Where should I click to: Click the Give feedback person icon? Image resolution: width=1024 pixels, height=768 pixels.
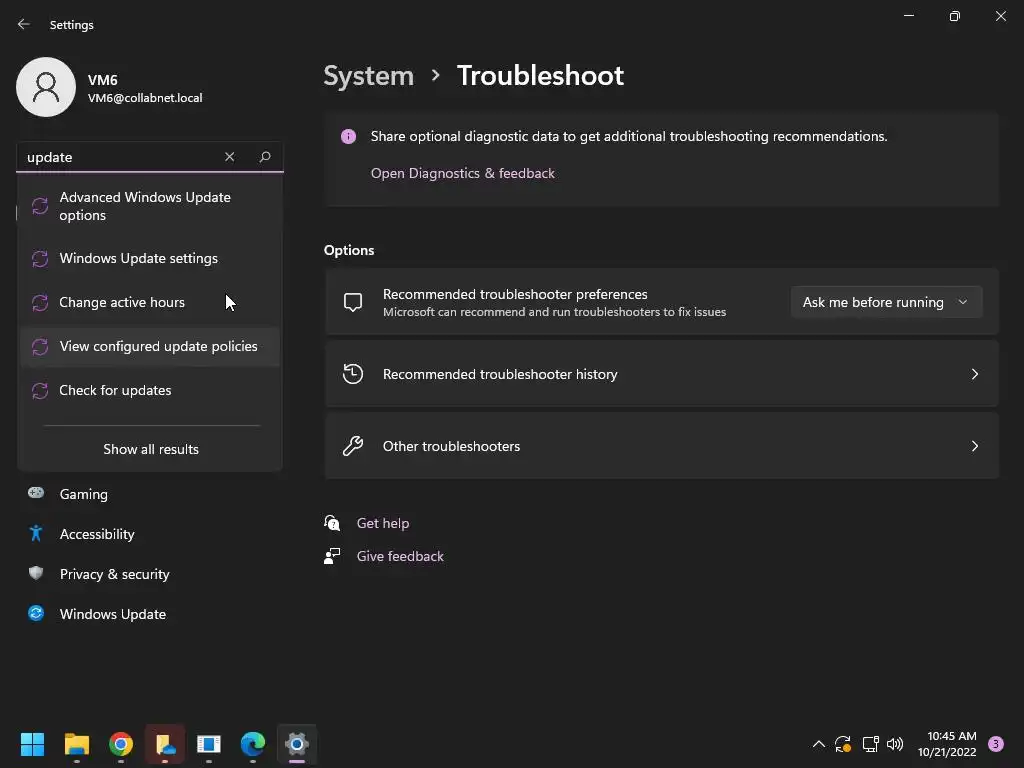point(332,556)
